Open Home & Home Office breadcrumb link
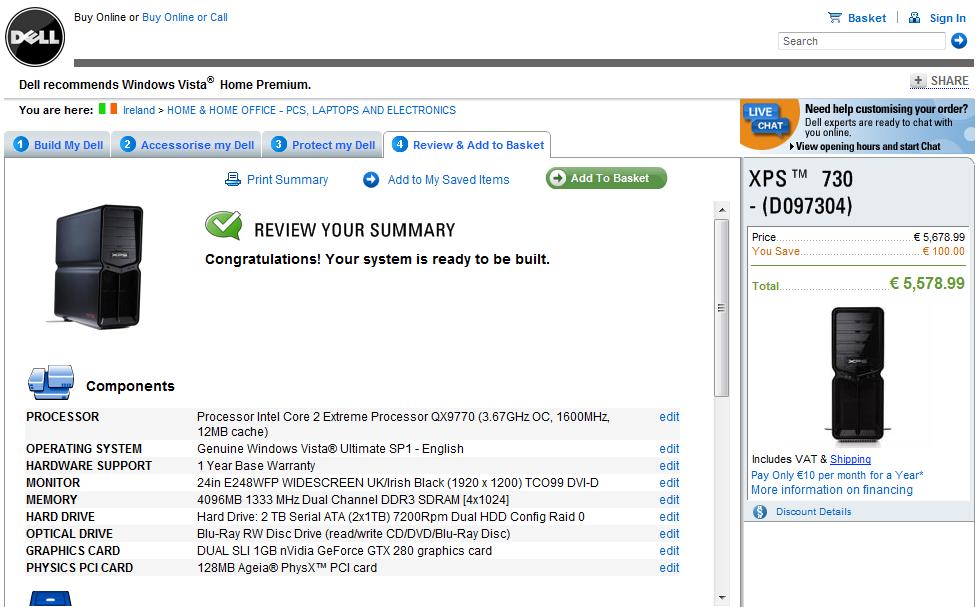 pyautogui.click(x=311, y=110)
